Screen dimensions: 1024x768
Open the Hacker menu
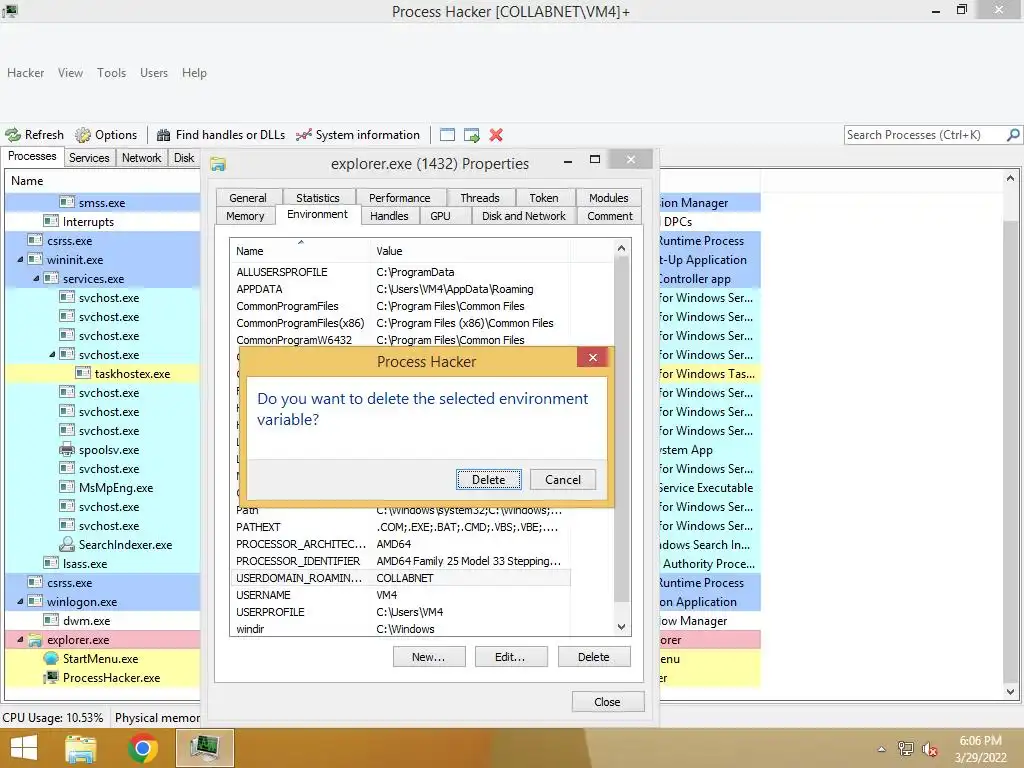pyautogui.click(x=25, y=73)
